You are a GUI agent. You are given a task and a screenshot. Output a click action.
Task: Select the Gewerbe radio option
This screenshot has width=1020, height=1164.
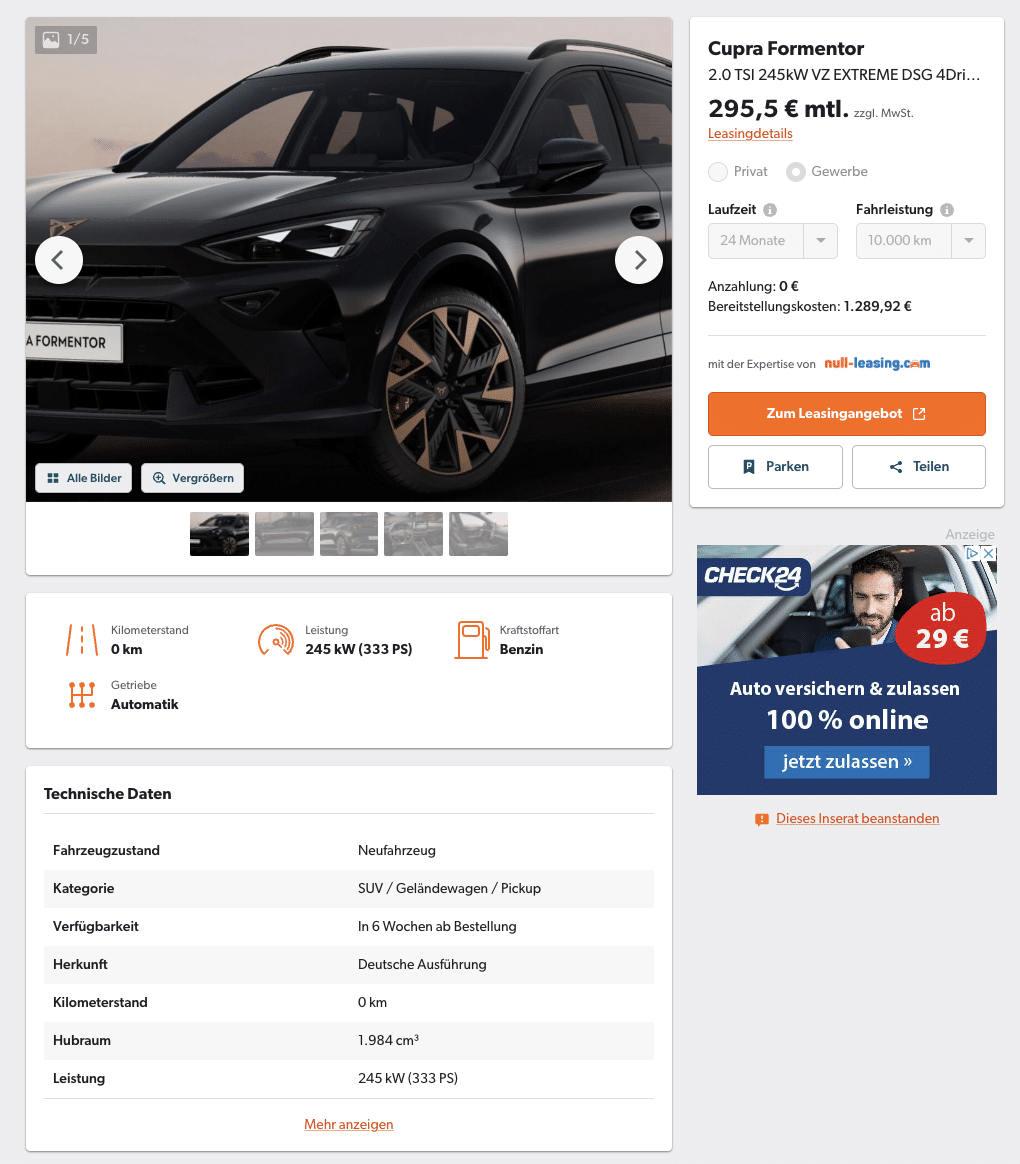[x=796, y=171]
